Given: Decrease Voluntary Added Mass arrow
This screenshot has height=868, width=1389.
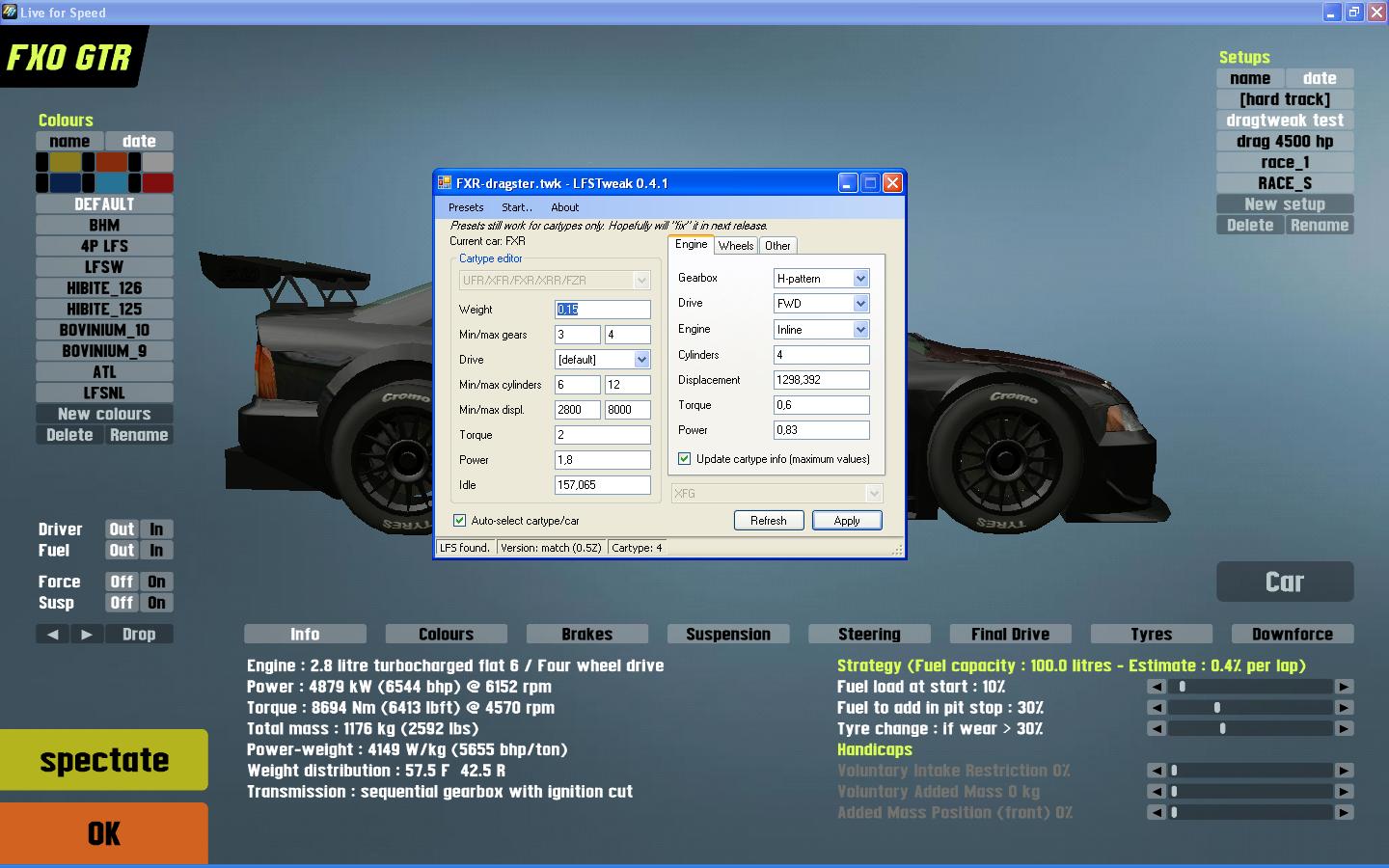Looking at the screenshot, I should click(1156, 792).
